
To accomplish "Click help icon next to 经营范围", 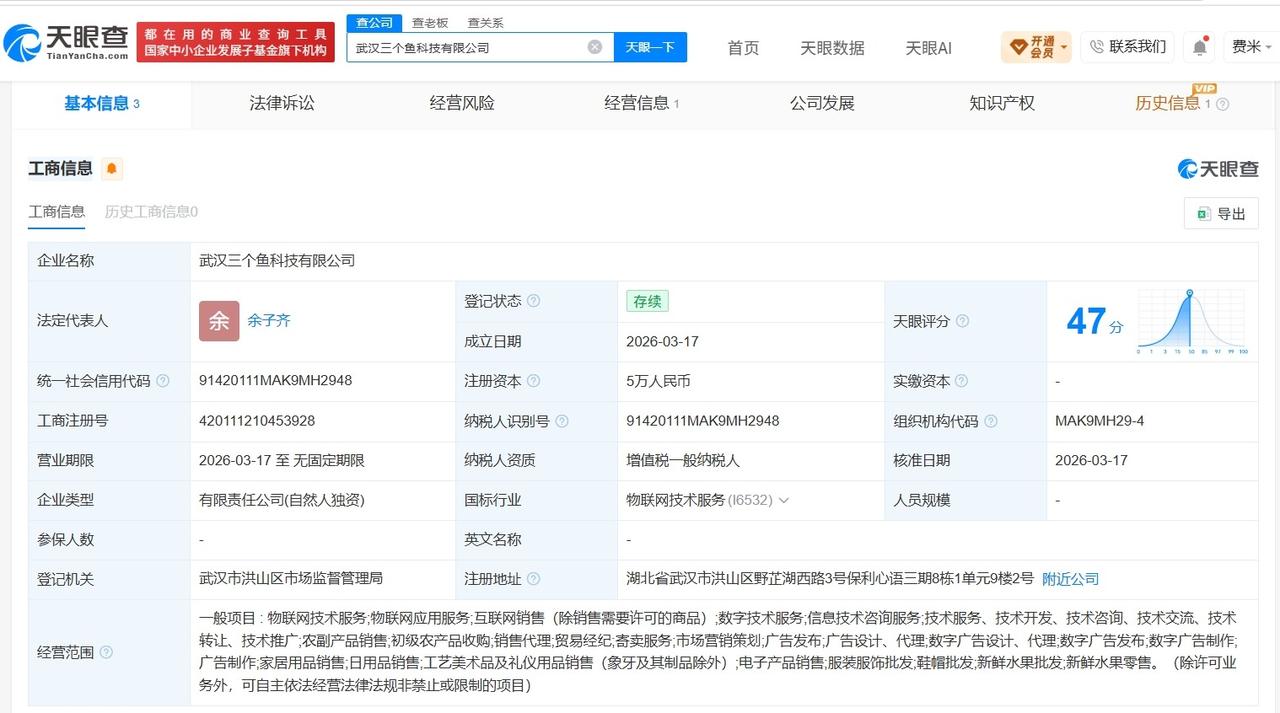I will click(106, 652).
